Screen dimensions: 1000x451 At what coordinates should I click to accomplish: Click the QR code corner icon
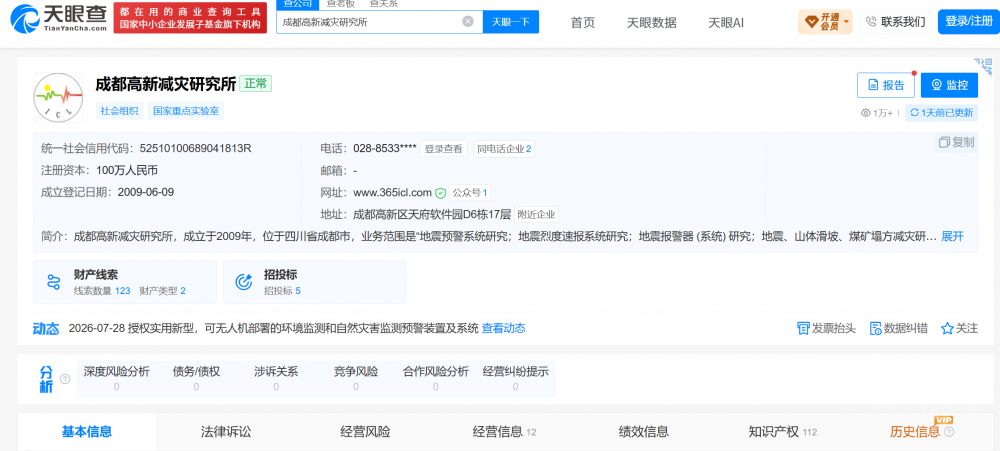tap(985, 66)
